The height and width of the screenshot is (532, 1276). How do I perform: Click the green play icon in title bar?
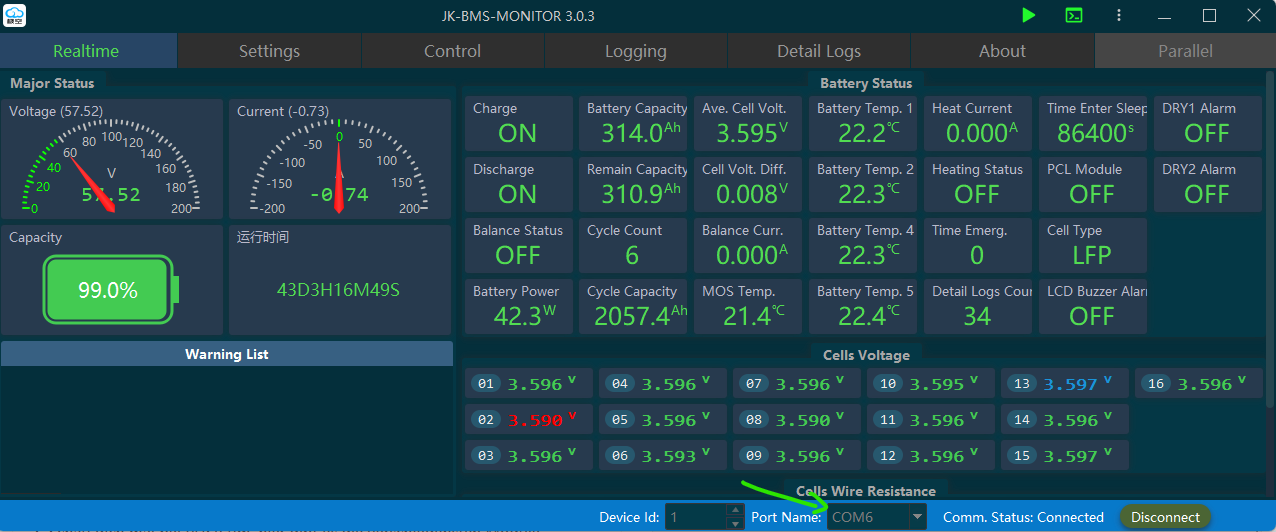coord(1029,15)
